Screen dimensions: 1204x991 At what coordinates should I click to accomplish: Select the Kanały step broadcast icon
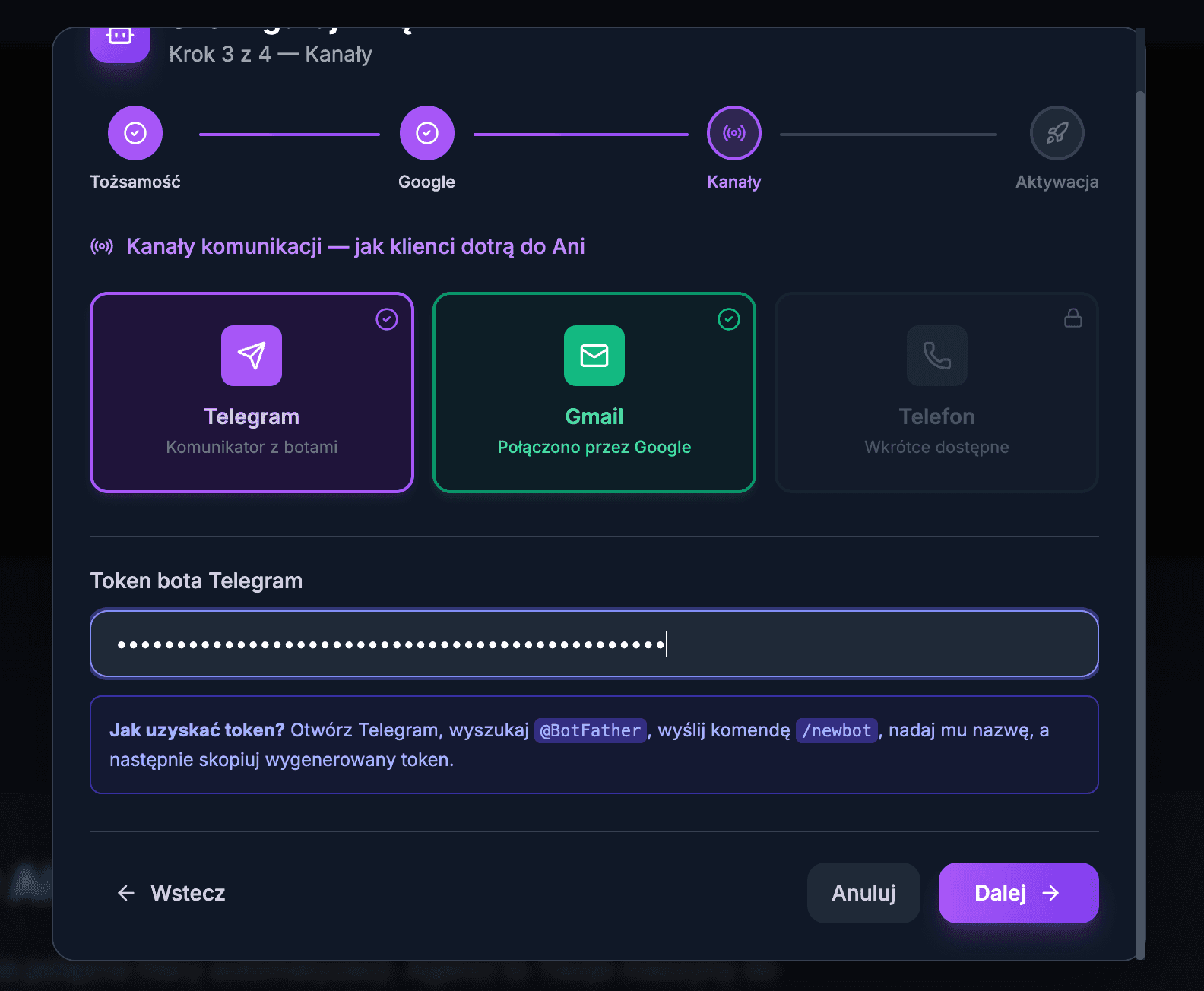pos(734,133)
